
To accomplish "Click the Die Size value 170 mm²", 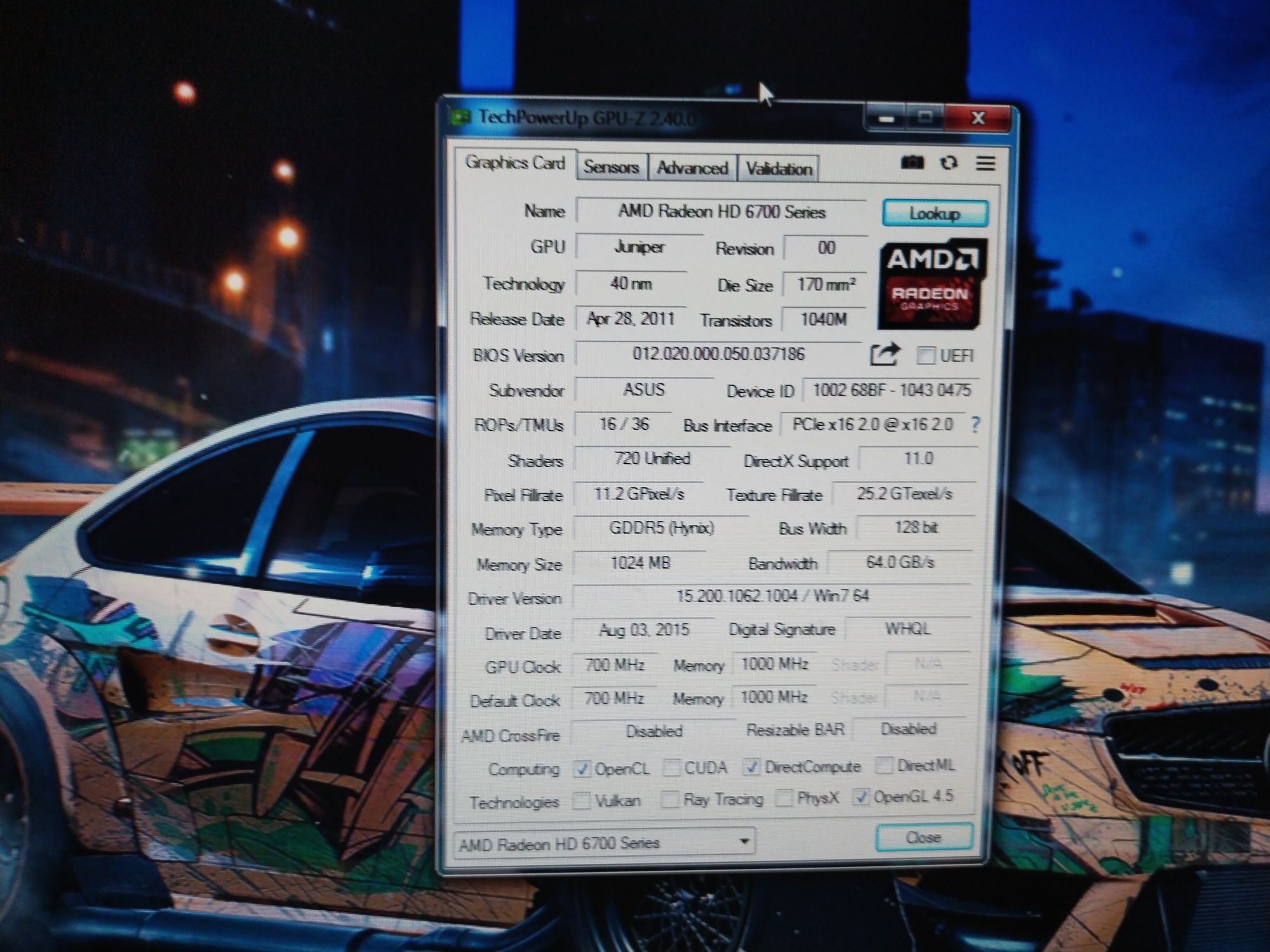I will tap(825, 284).
